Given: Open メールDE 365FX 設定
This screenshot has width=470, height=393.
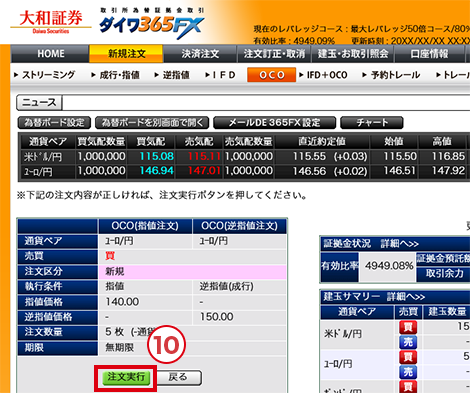Looking at the screenshot, I should pos(274,123).
